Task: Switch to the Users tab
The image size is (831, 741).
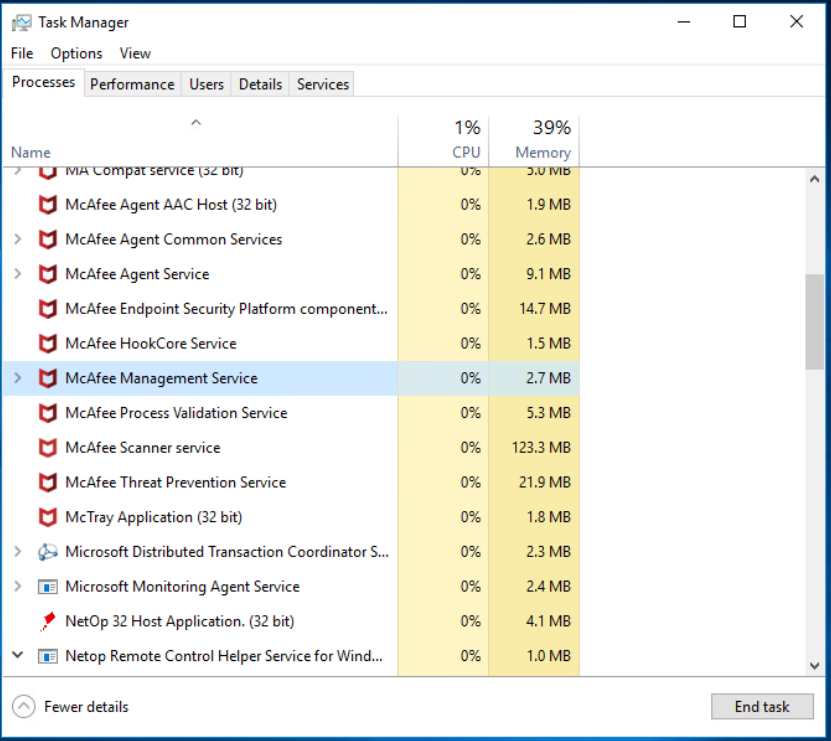Action: click(206, 84)
